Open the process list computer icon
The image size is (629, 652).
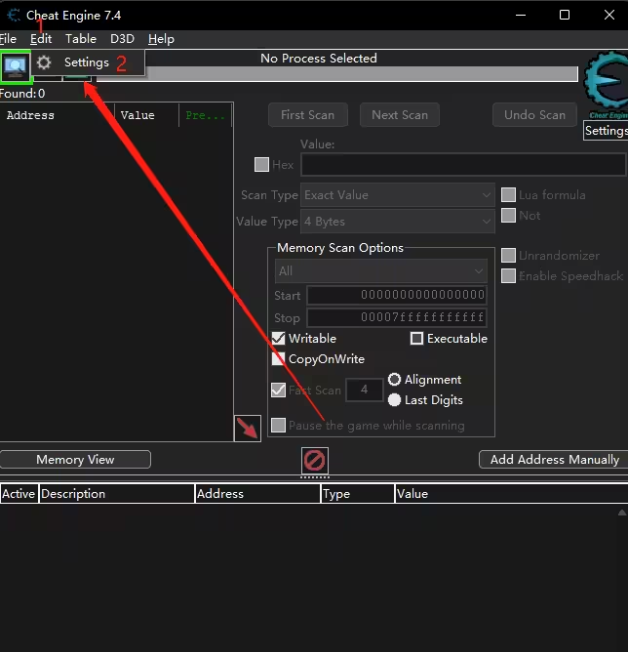pyautogui.click(x=15, y=66)
